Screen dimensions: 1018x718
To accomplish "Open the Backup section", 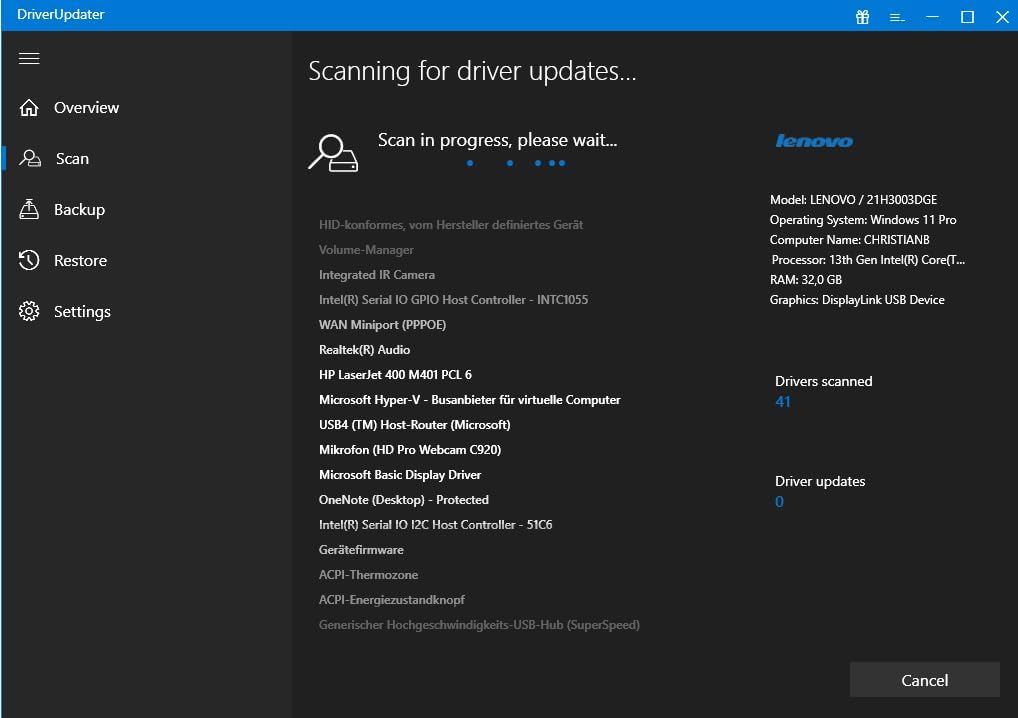I will [79, 210].
